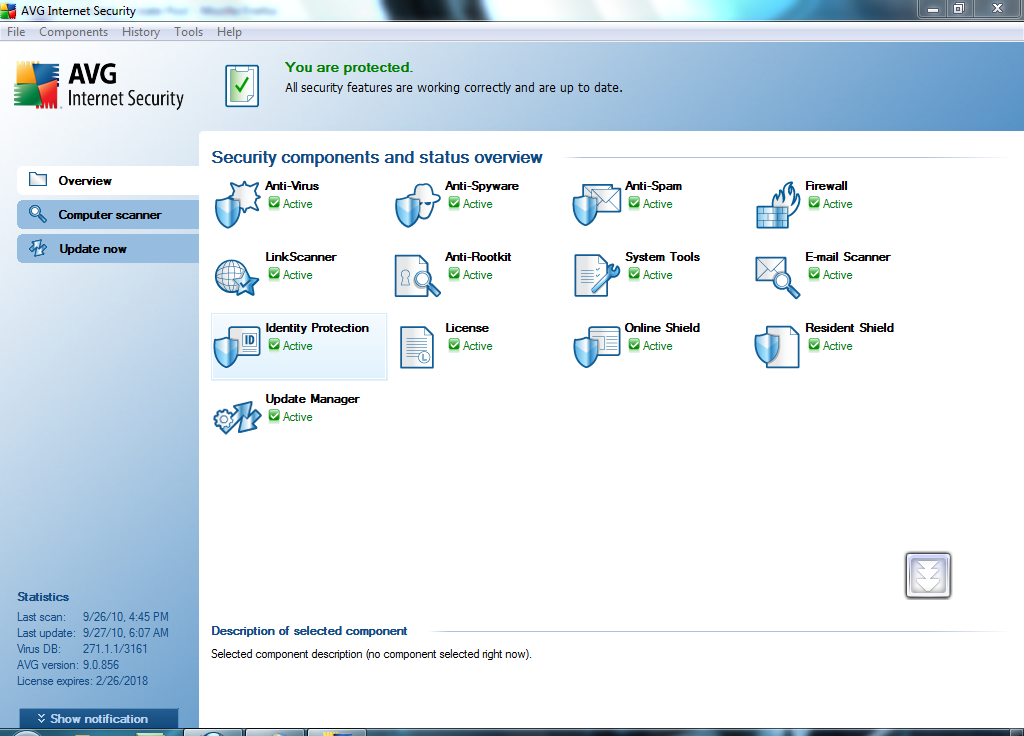Open the Online Shield icon
Viewport: 1024px width, 736px height.
596,347
